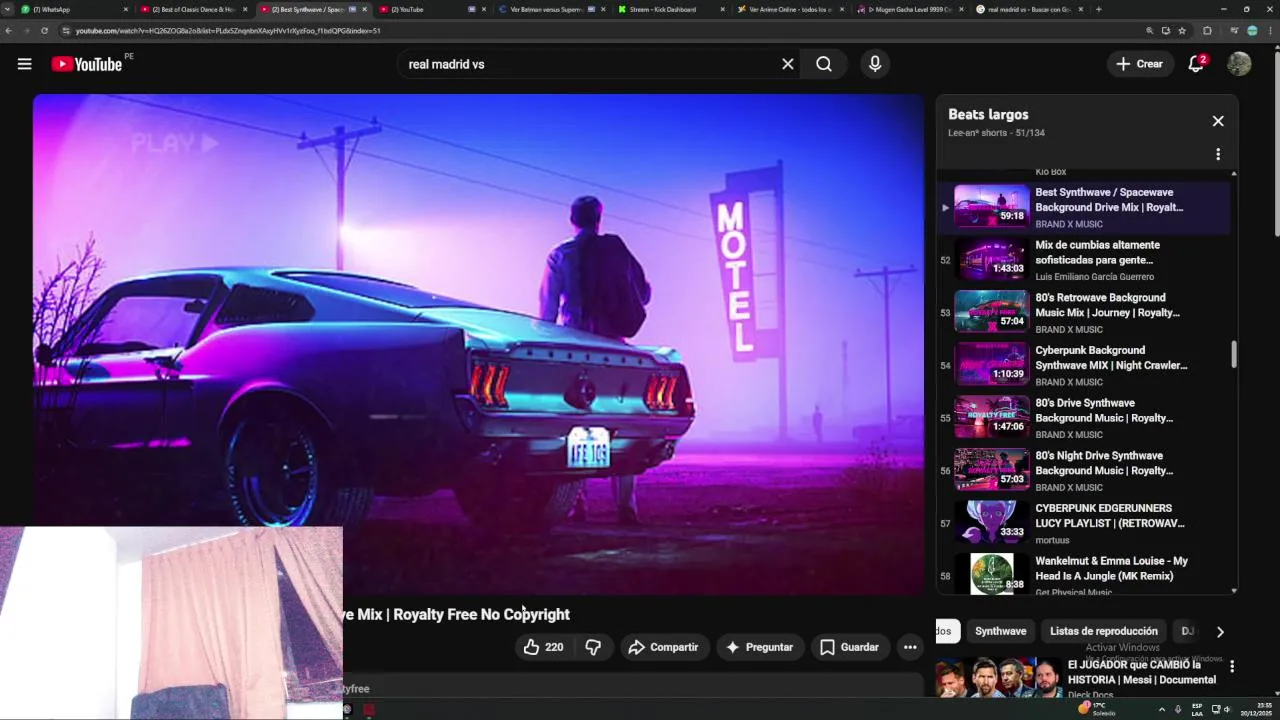Open the YouTube hamburger guide menu

24,64
